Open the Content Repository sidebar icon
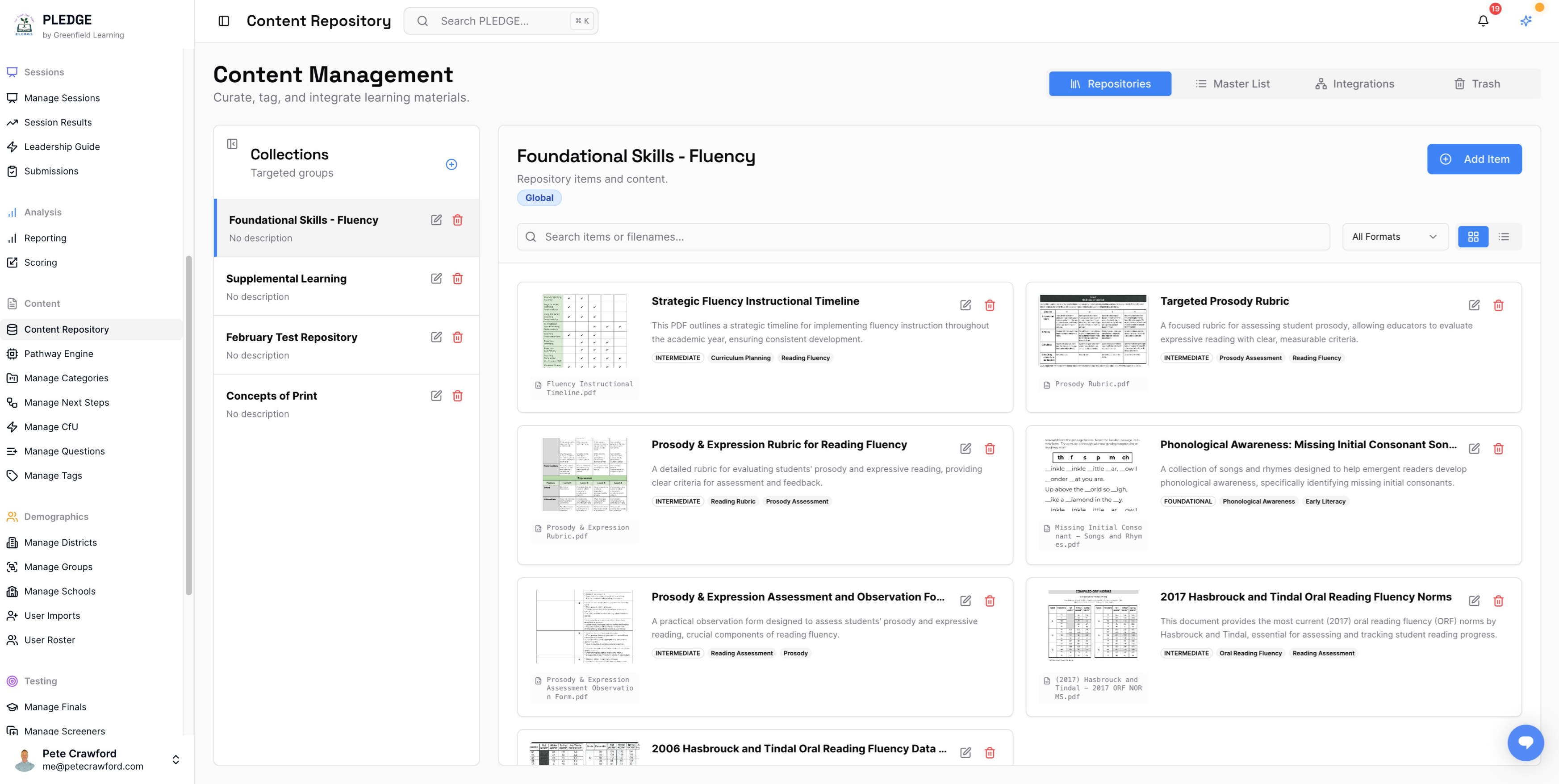The width and height of the screenshot is (1559, 784). click(x=12, y=329)
